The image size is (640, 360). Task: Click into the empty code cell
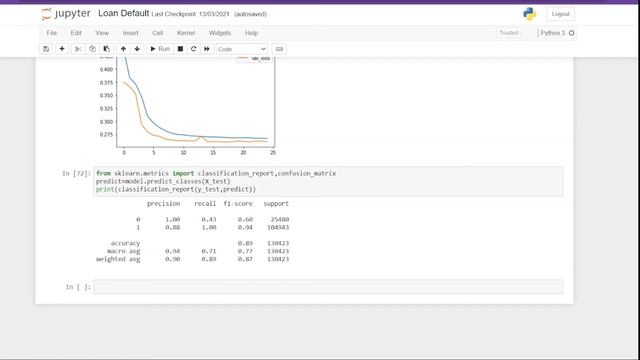pyautogui.click(x=328, y=287)
